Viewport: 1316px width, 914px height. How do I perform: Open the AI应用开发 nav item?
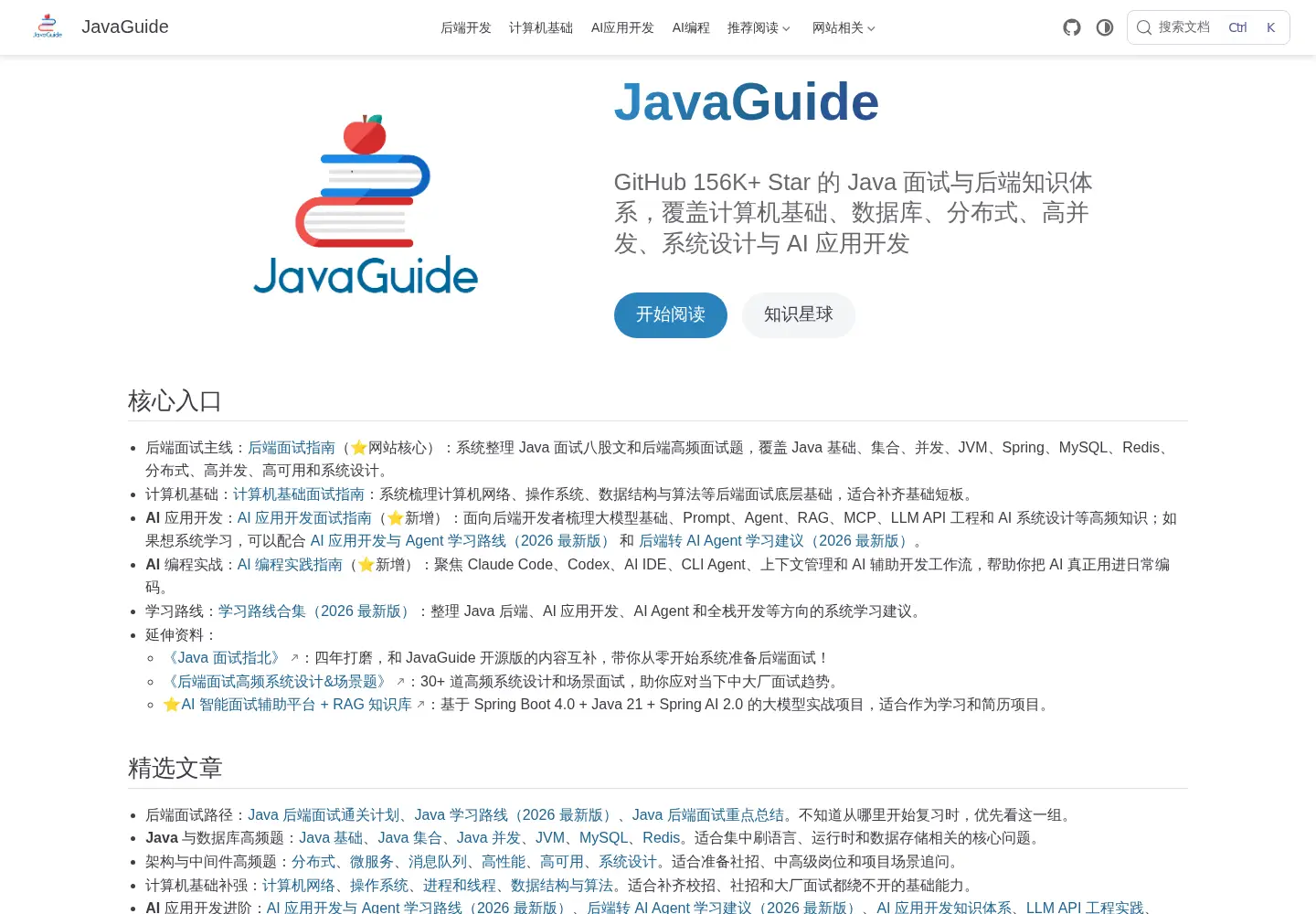622,27
